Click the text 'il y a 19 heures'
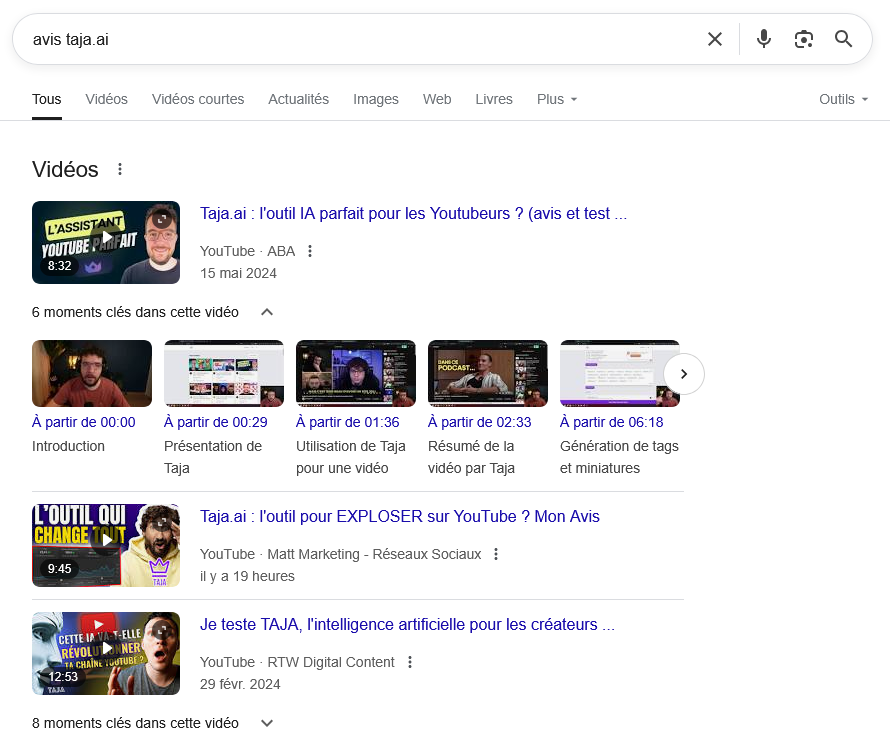 pos(247,576)
